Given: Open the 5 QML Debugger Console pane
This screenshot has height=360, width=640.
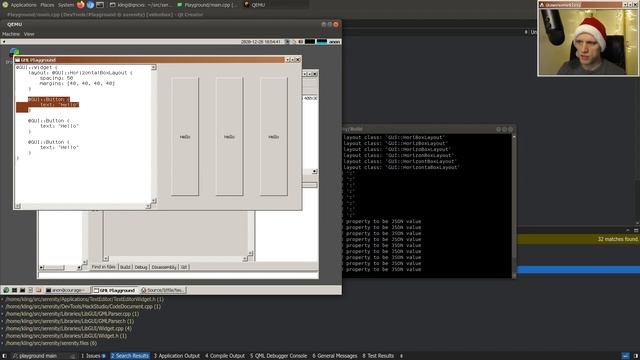Looking at the screenshot, I should point(278,356).
